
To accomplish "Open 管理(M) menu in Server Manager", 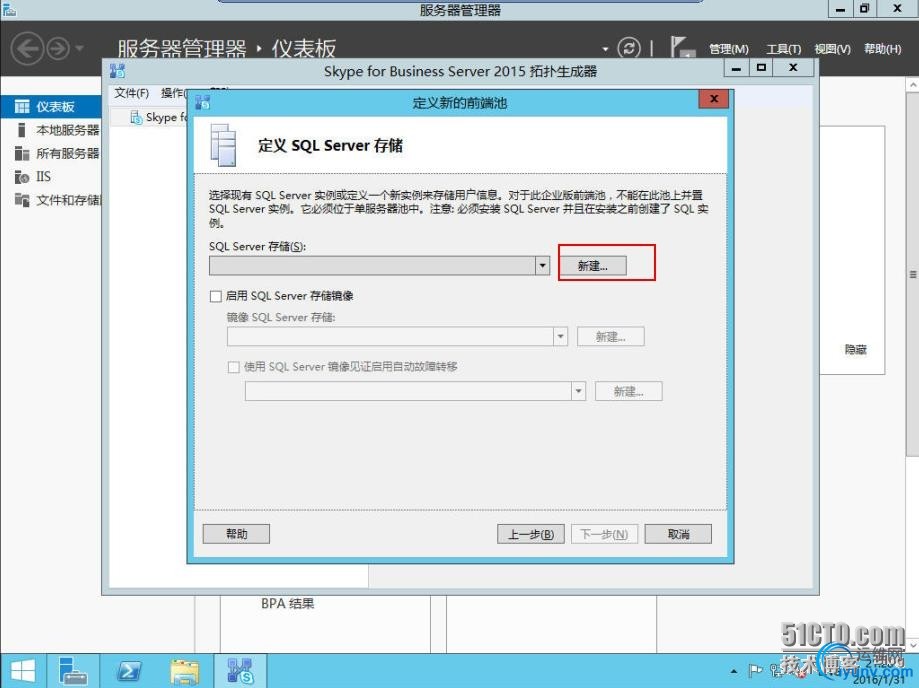I will (729, 49).
